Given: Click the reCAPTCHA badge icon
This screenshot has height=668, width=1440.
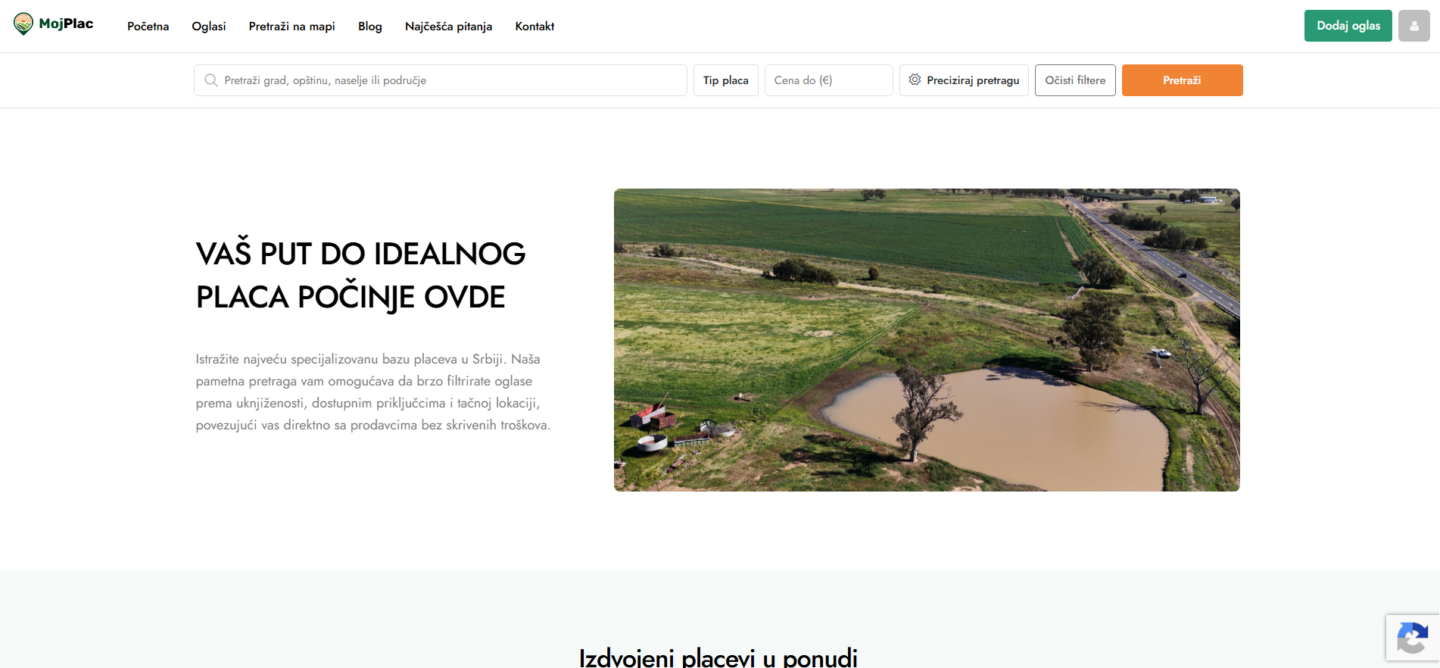Looking at the screenshot, I should point(1412,638).
